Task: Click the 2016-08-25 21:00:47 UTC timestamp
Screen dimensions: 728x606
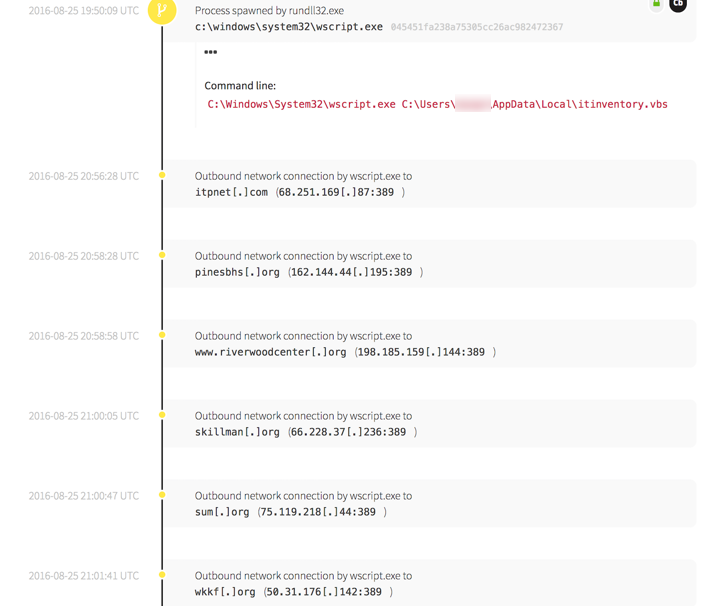Action: [83, 496]
